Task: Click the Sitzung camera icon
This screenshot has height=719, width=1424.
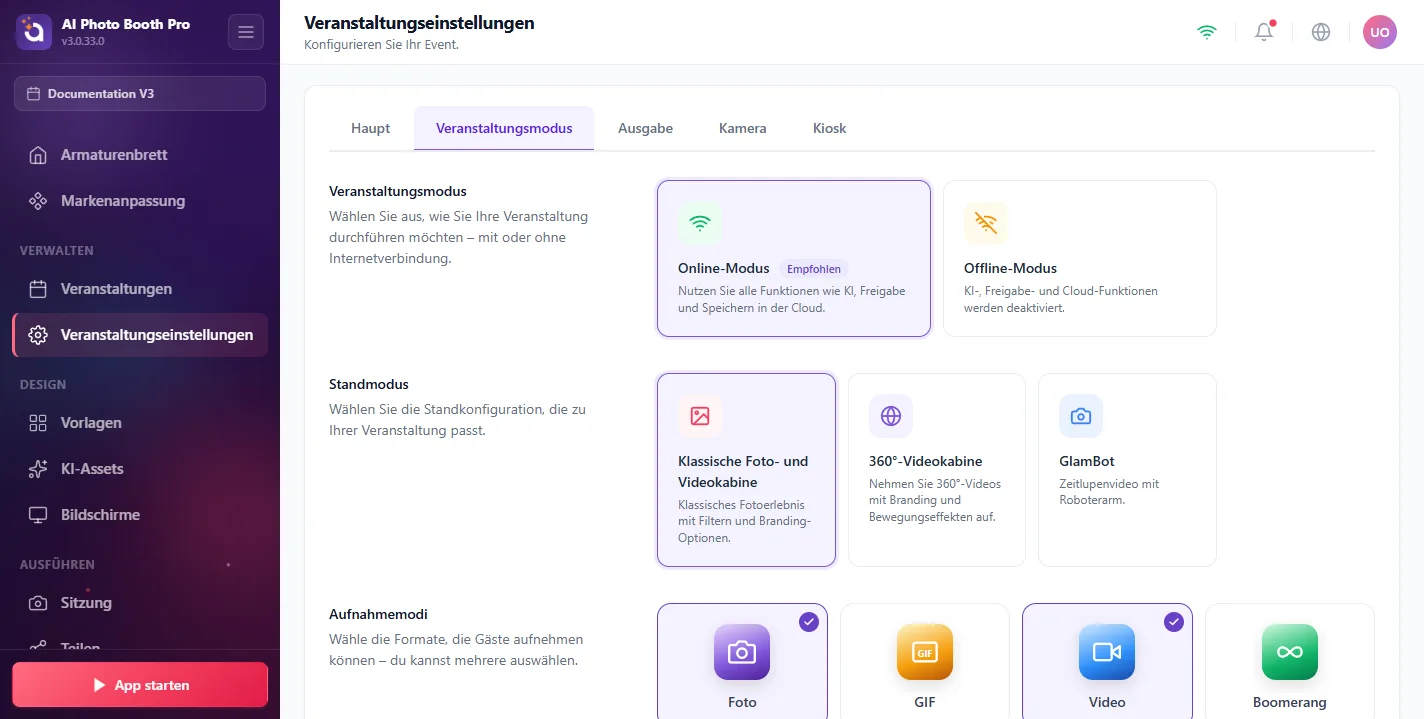Action: pyautogui.click(x=38, y=603)
